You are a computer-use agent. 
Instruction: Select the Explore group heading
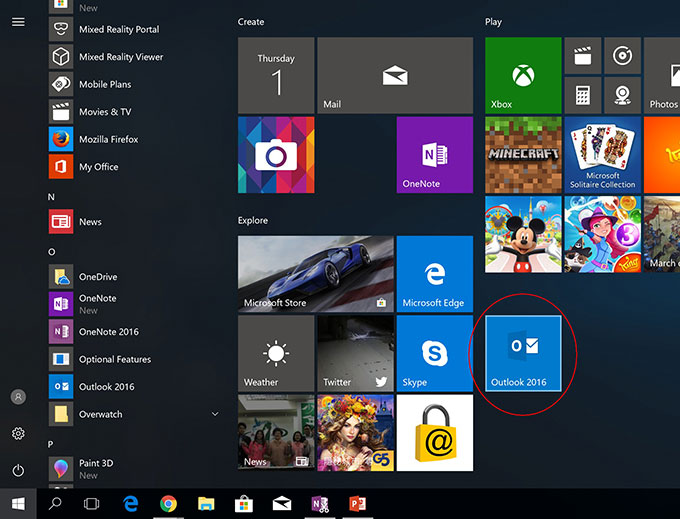(253, 221)
